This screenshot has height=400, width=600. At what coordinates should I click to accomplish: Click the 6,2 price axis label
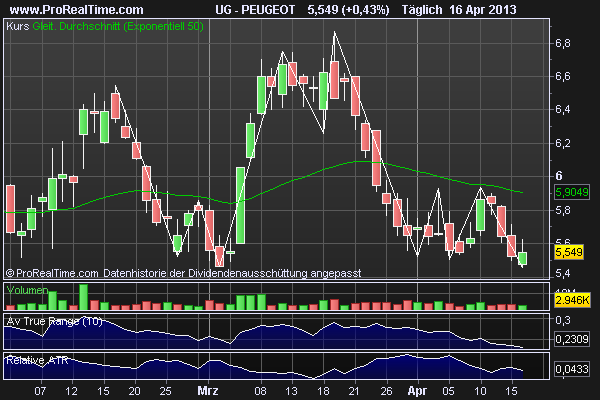[562, 143]
